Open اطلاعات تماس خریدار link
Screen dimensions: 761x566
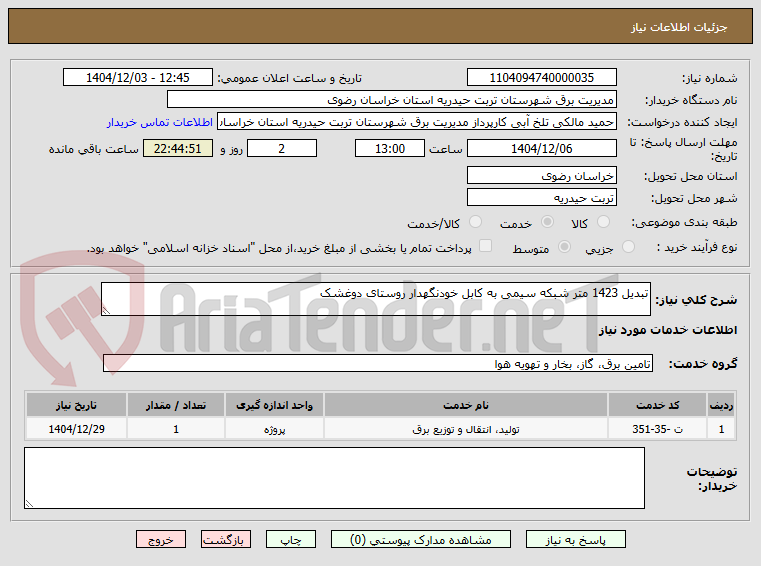tap(160, 122)
